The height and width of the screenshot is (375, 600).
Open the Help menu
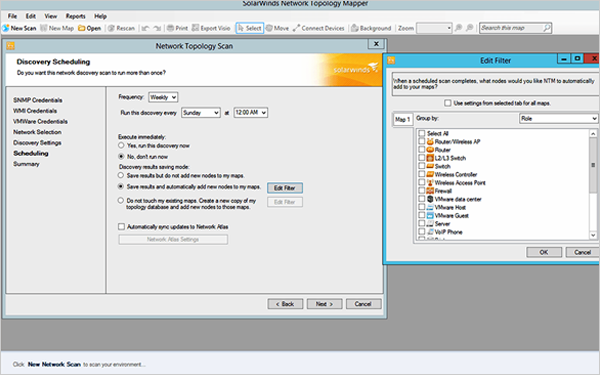coord(100,16)
